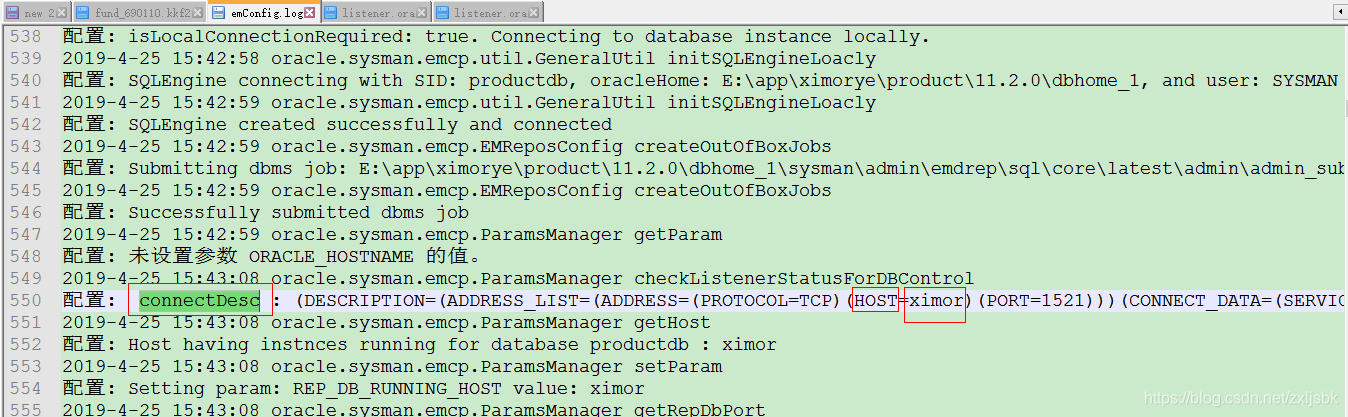1348x417 pixels.
Task: Click line number 544 in the margin
Action: click(x=25, y=169)
